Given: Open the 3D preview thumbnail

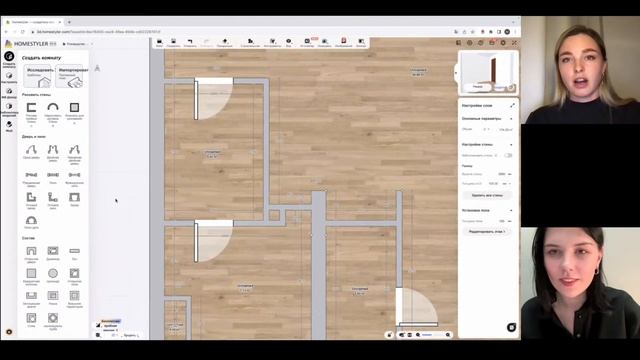Looking at the screenshot, I should coord(488,73).
